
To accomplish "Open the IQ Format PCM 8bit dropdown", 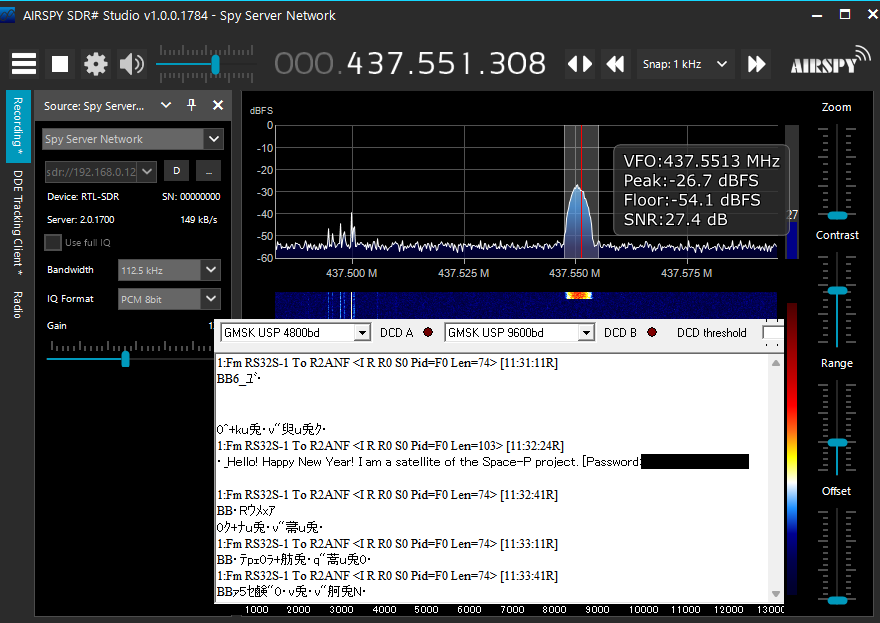I will coord(169,299).
